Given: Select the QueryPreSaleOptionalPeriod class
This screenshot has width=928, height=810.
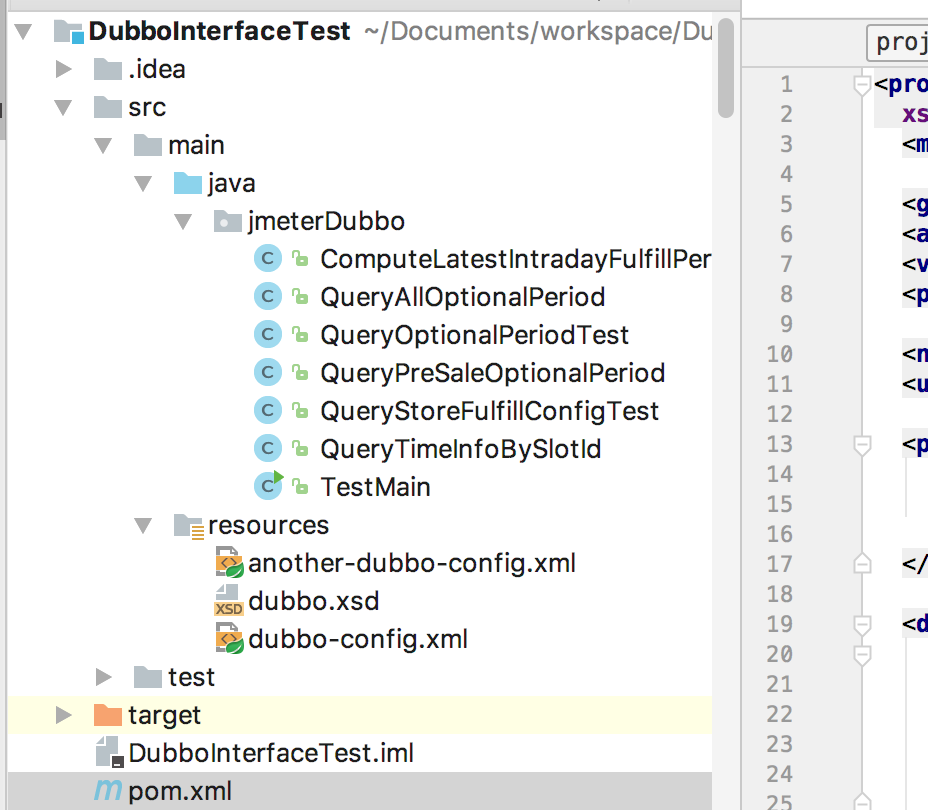Looking at the screenshot, I should point(493,373).
